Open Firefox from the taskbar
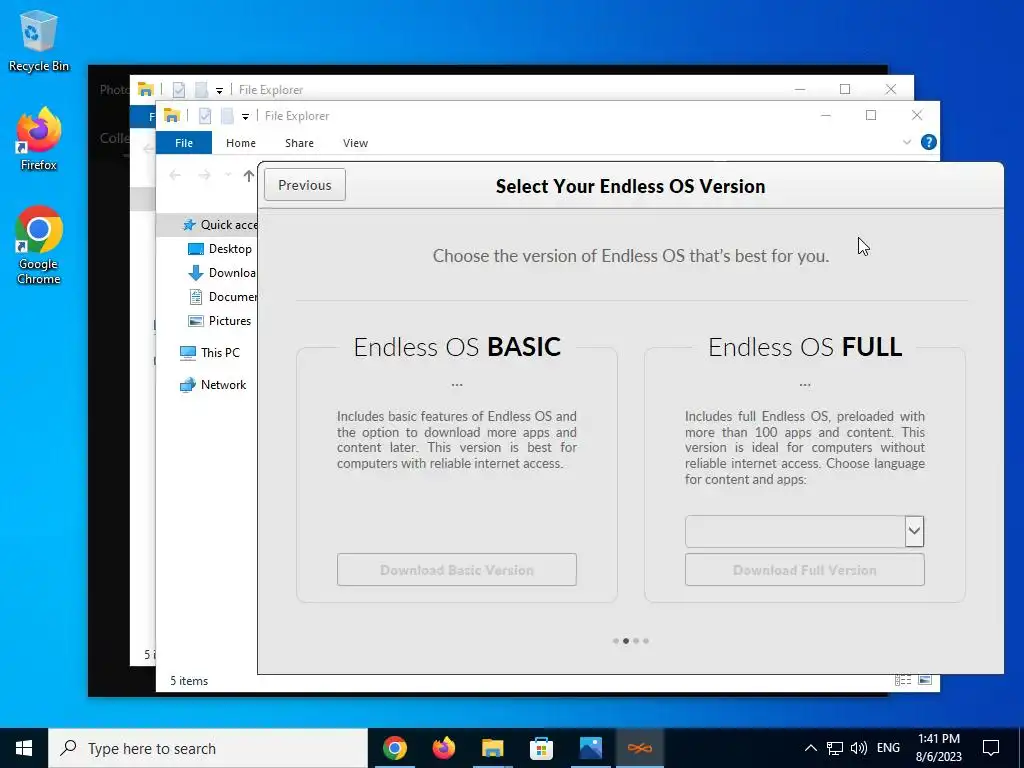The width and height of the screenshot is (1024, 768). 443,748
